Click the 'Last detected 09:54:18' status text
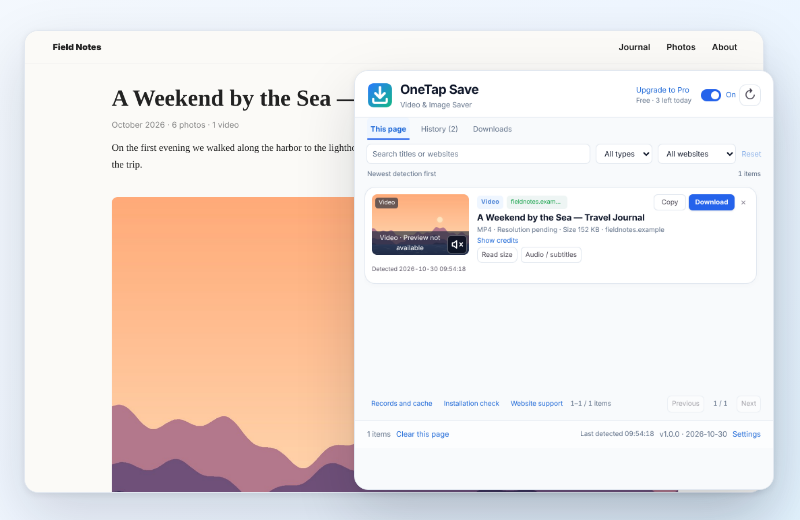The width and height of the screenshot is (800, 520). [617, 434]
